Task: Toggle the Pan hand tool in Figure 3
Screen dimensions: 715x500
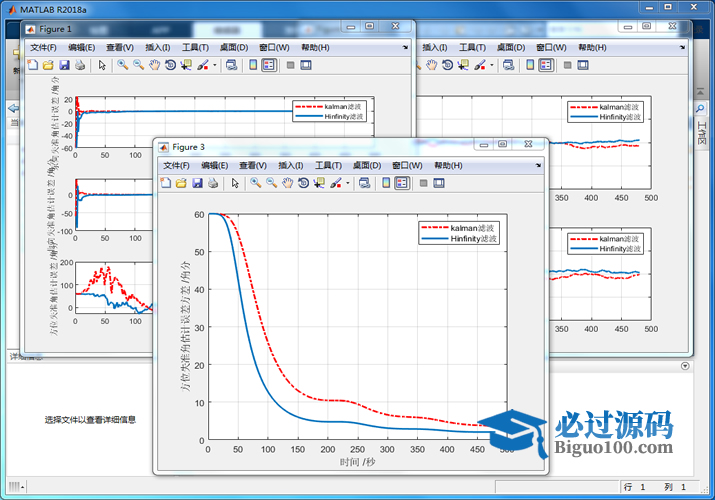Action: (288, 183)
